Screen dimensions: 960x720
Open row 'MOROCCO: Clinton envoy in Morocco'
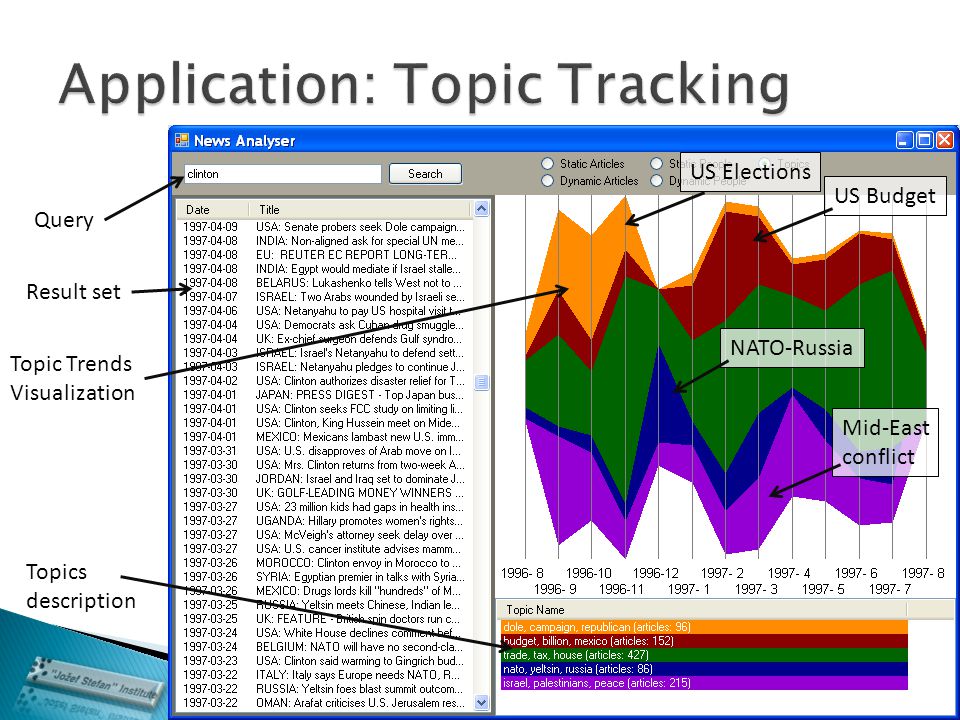pos(324,563)
